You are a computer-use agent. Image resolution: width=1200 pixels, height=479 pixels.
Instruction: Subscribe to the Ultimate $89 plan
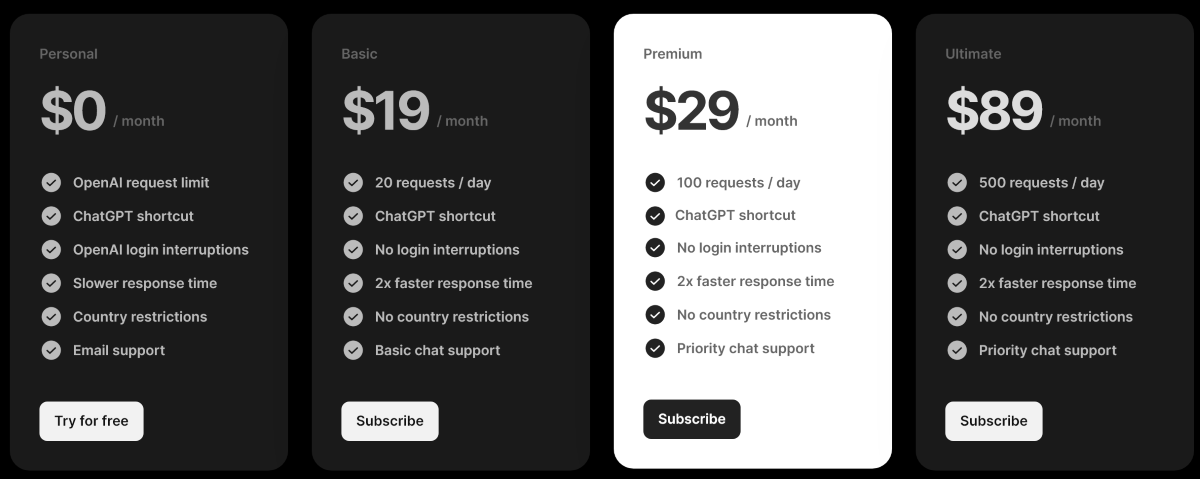(x=994, y=421)
